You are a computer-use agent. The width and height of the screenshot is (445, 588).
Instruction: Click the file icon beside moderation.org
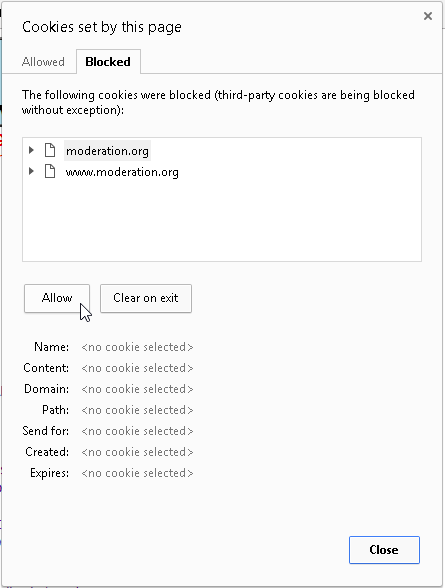(x=50, y=150)
